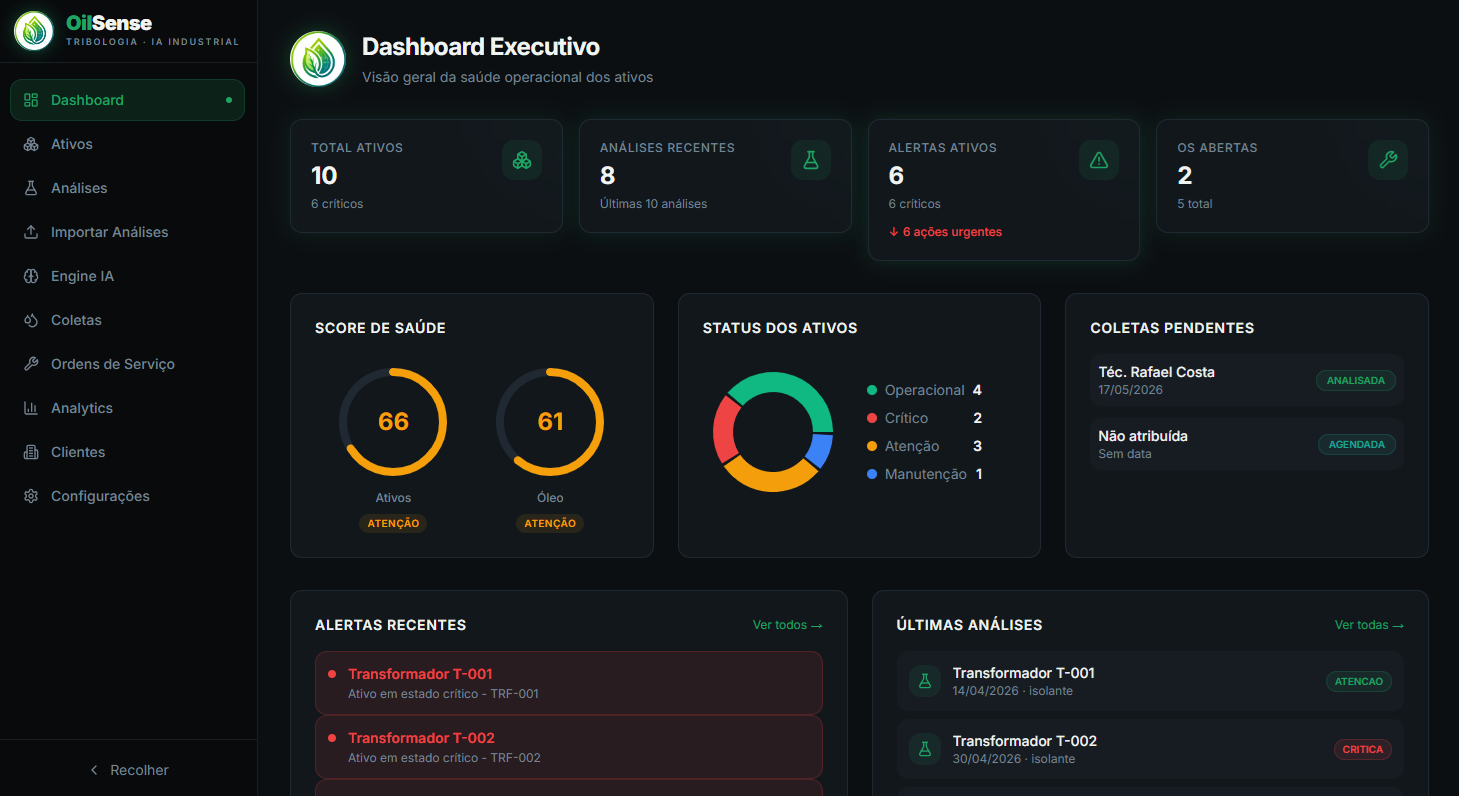Screen dimensions: 1459x796
Task: Click the Engine IA brain icon
Action: (x=31, y=276)
